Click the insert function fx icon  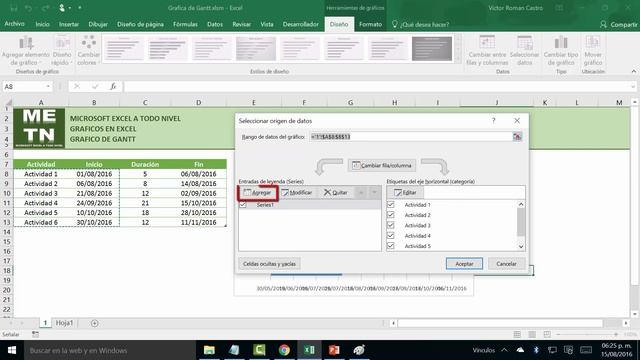[x=113, y=87]
